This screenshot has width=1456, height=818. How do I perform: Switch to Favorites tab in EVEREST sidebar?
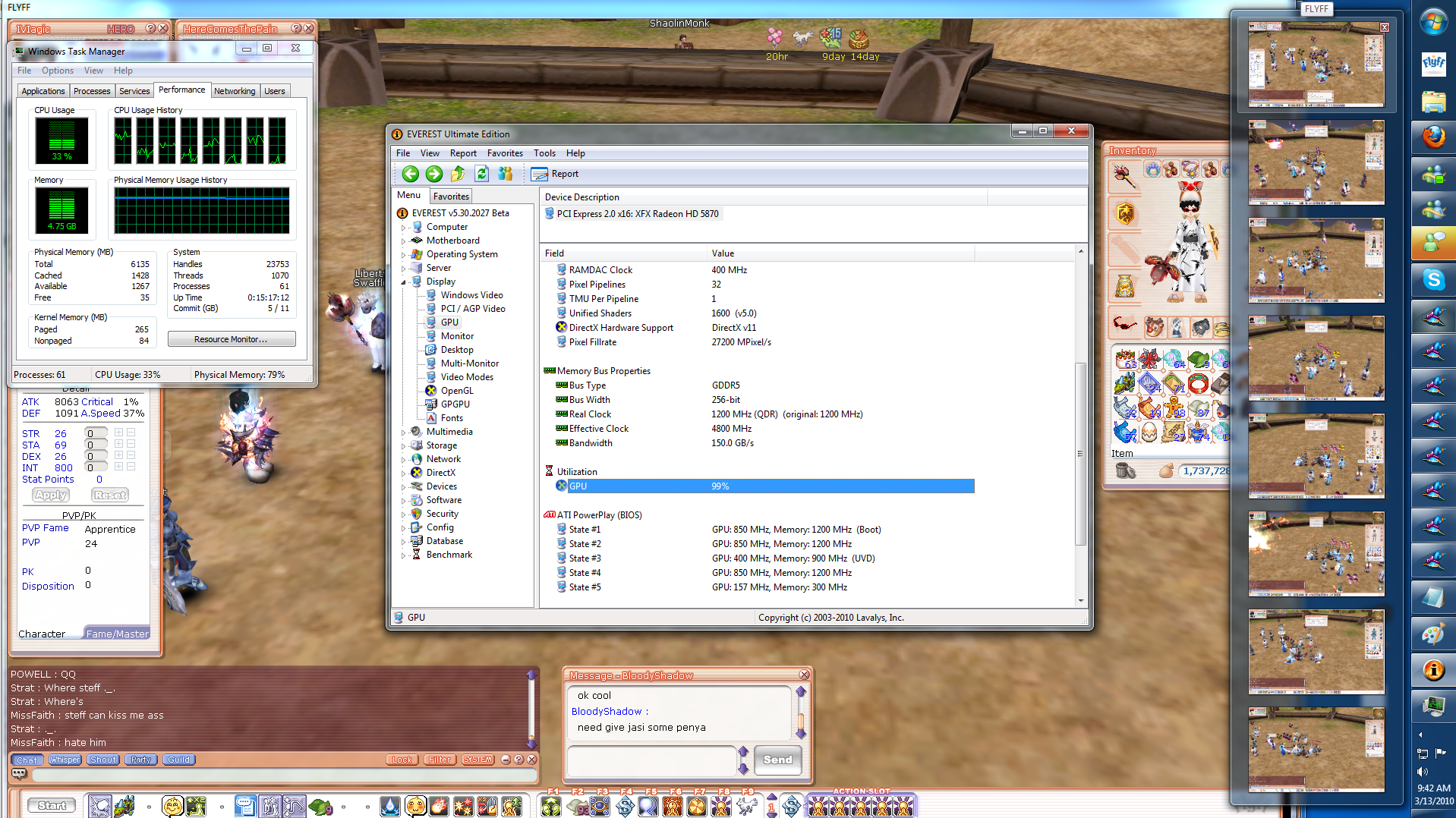point(451,197)
